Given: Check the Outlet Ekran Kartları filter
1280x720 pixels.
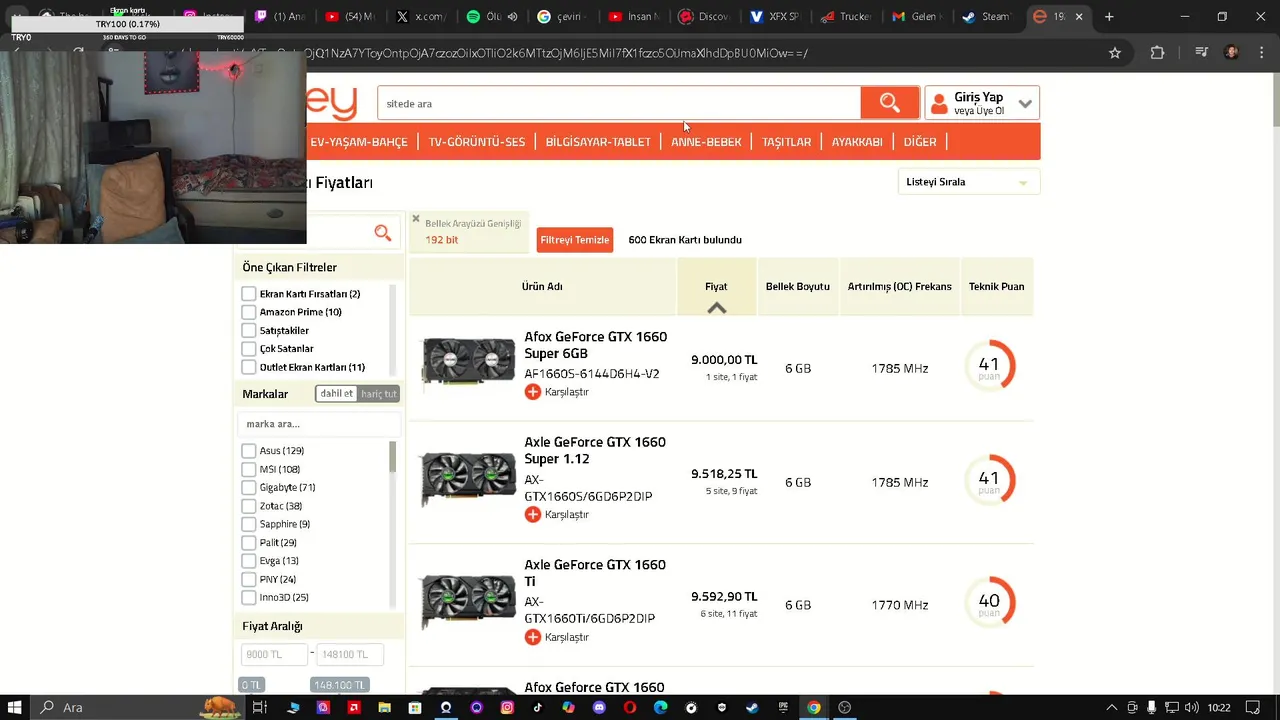Looking at the screenshot, I should [x=249, y=367].
